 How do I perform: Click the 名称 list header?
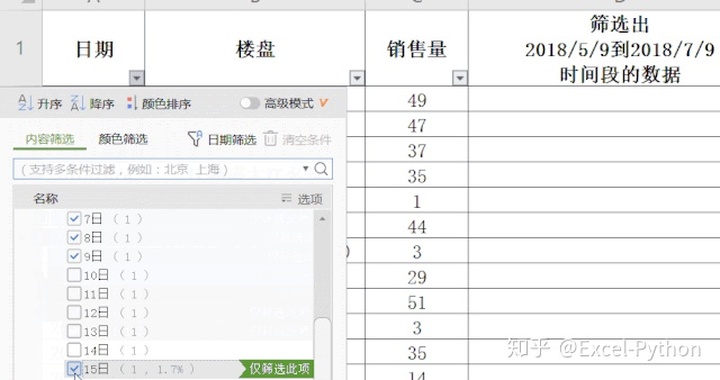(46, 199)
